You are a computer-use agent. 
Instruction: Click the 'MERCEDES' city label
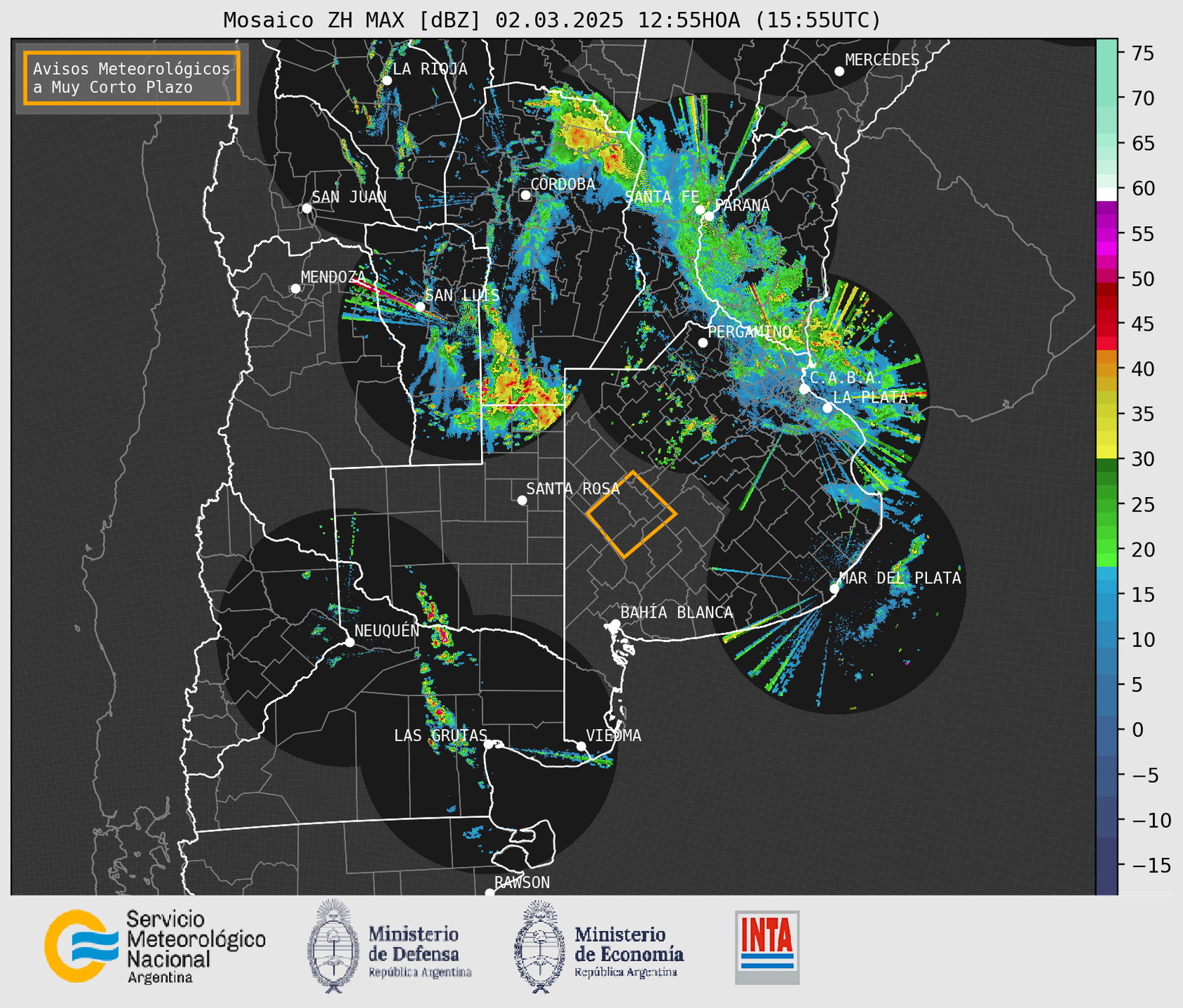[x=882, y=60]
